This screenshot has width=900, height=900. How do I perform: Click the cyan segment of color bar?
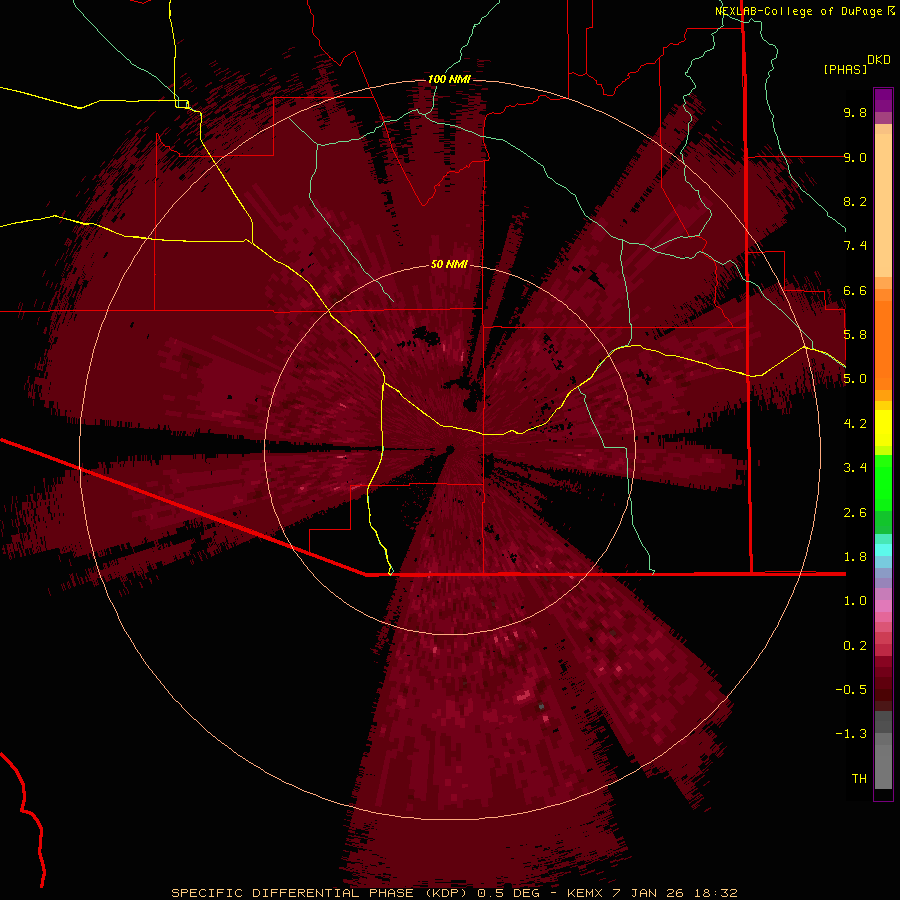(883, 549)
